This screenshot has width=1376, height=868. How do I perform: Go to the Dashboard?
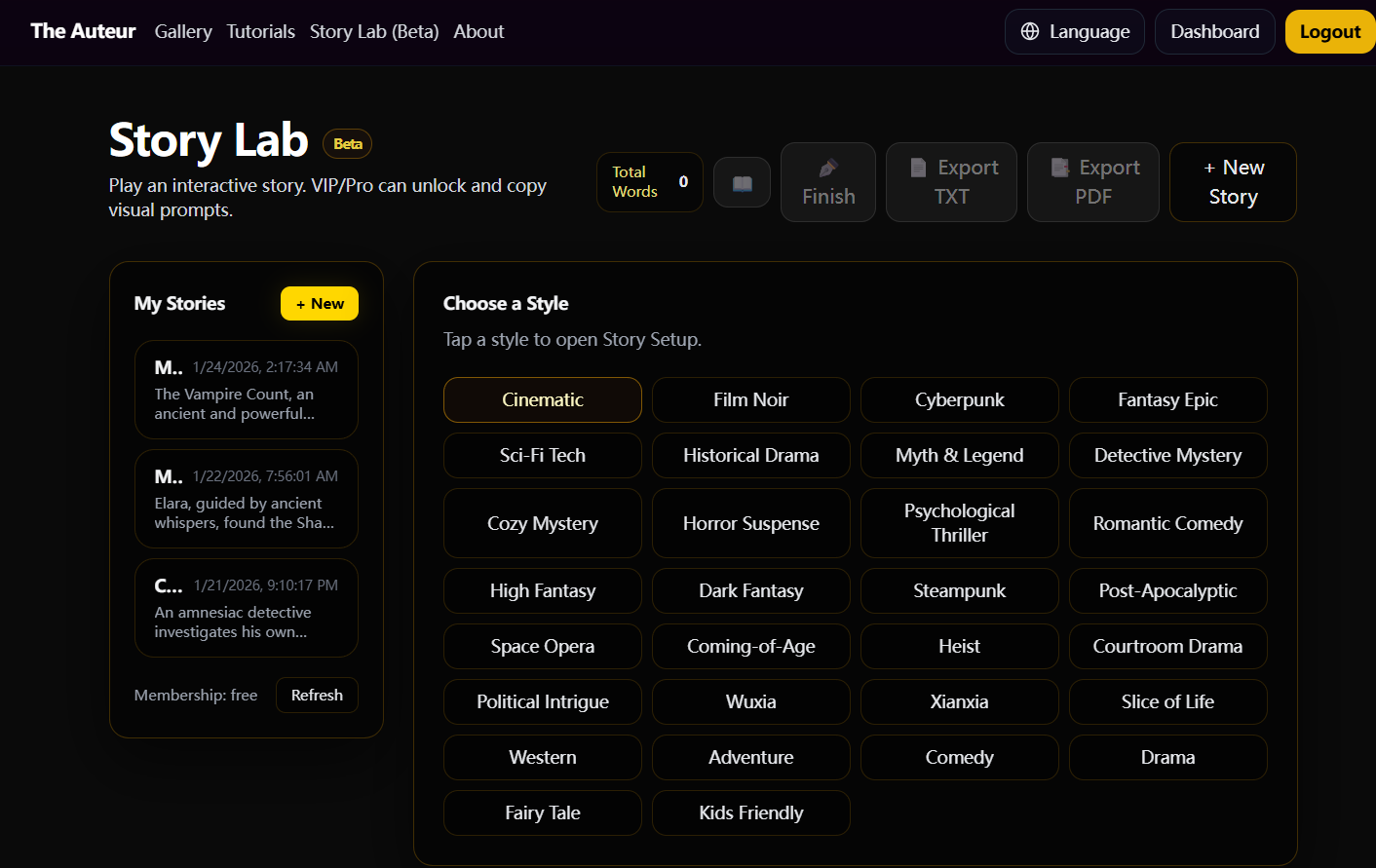tap(1215, 31)
